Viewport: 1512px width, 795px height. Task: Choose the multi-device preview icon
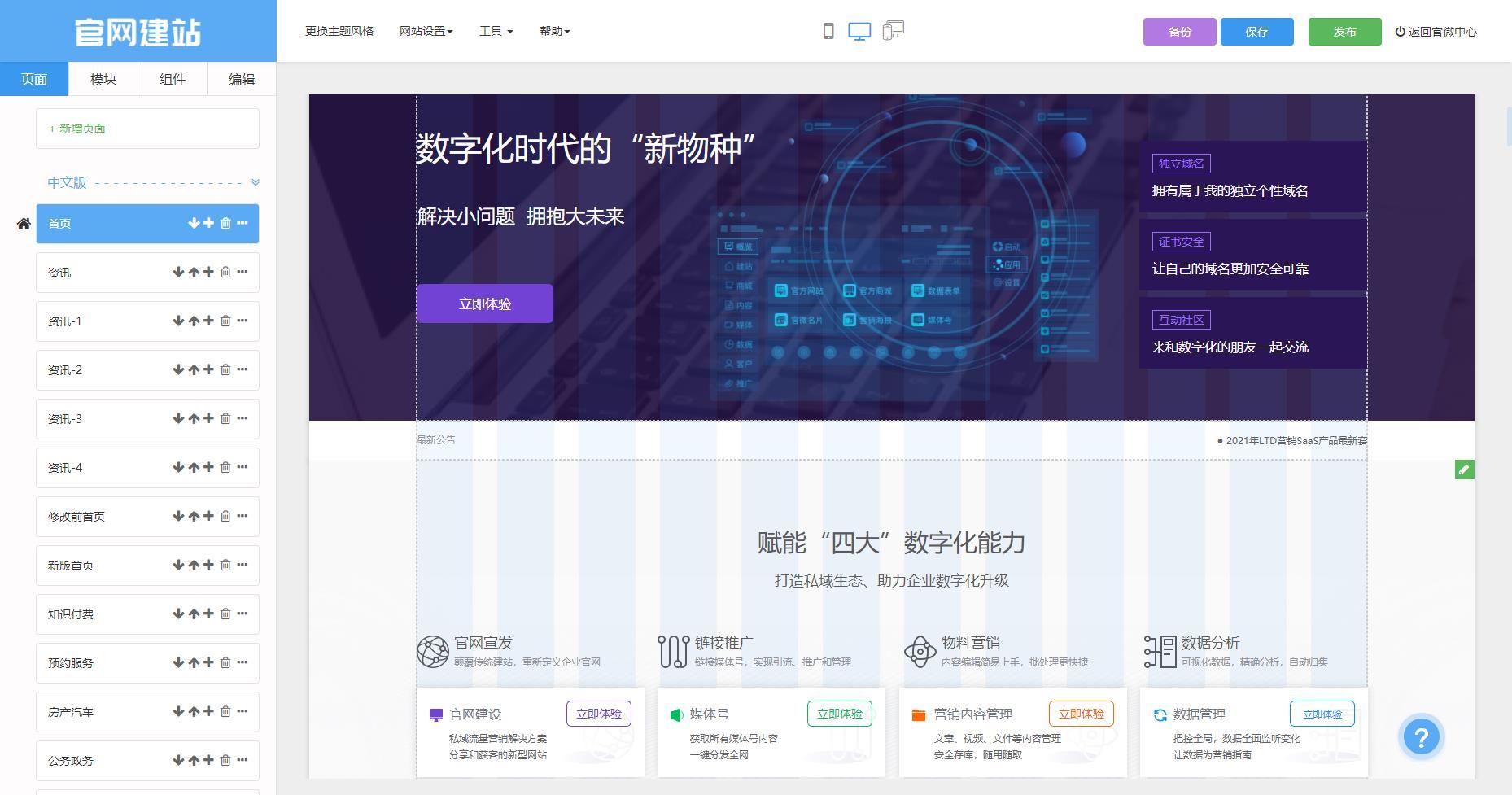coord(894,31)
